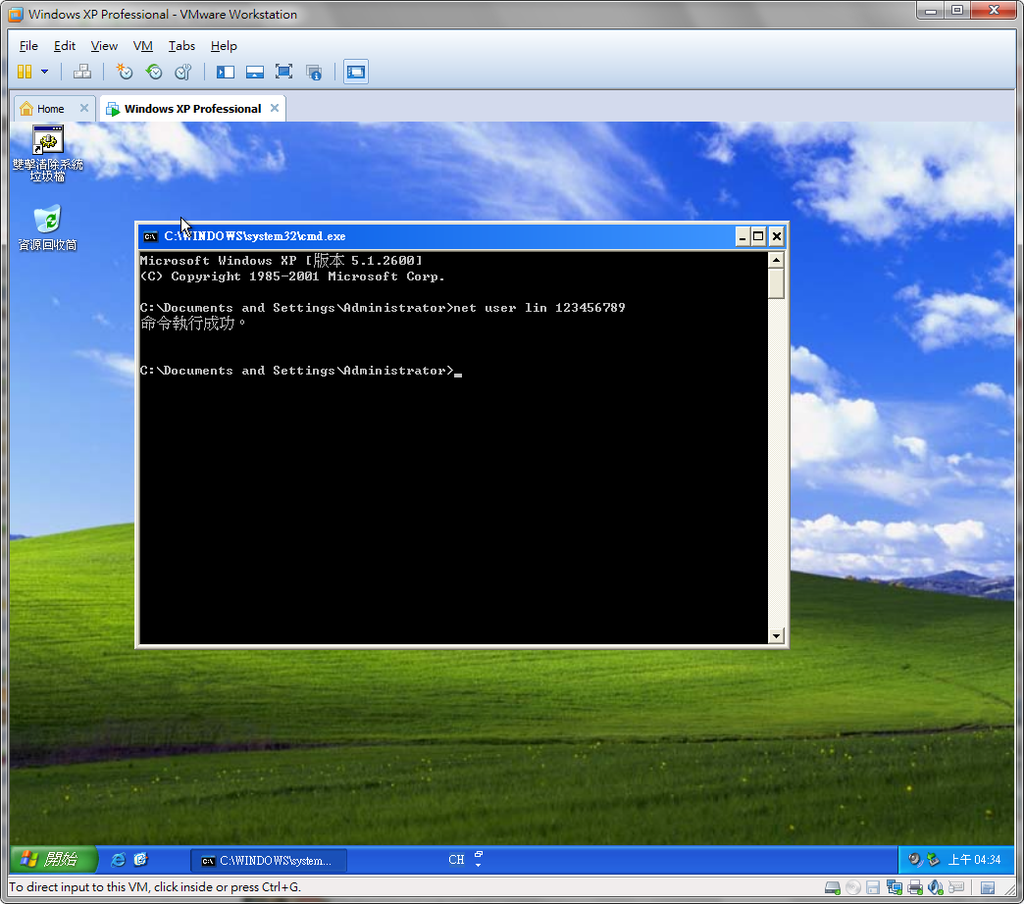Revert the VM to its snapshot
This screenshot has width=1024, height=904.
154,72
